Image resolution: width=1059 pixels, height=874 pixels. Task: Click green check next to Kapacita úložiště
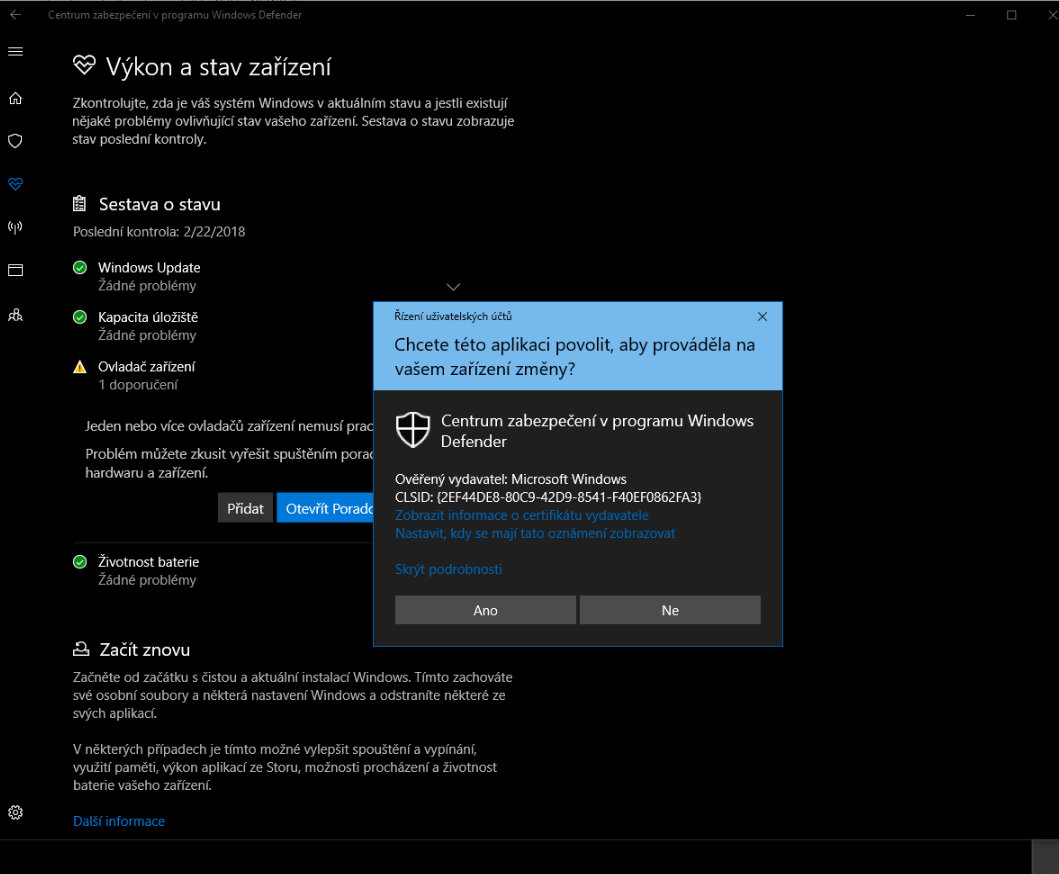point(80,317)
